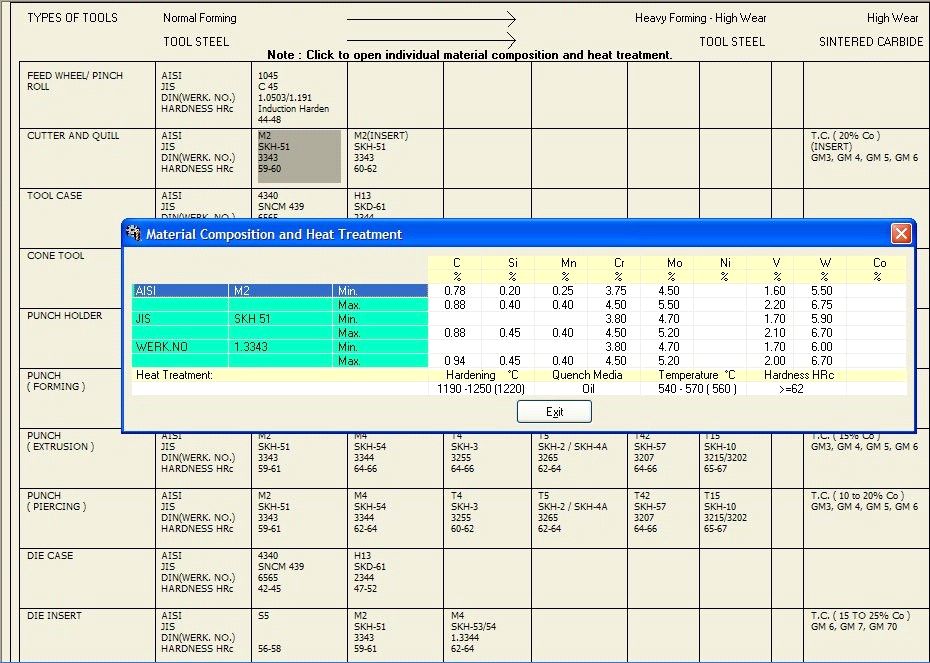Close the Material Composition and Heat Treatment dialog
930x663 pixels.
coord(901,234)
